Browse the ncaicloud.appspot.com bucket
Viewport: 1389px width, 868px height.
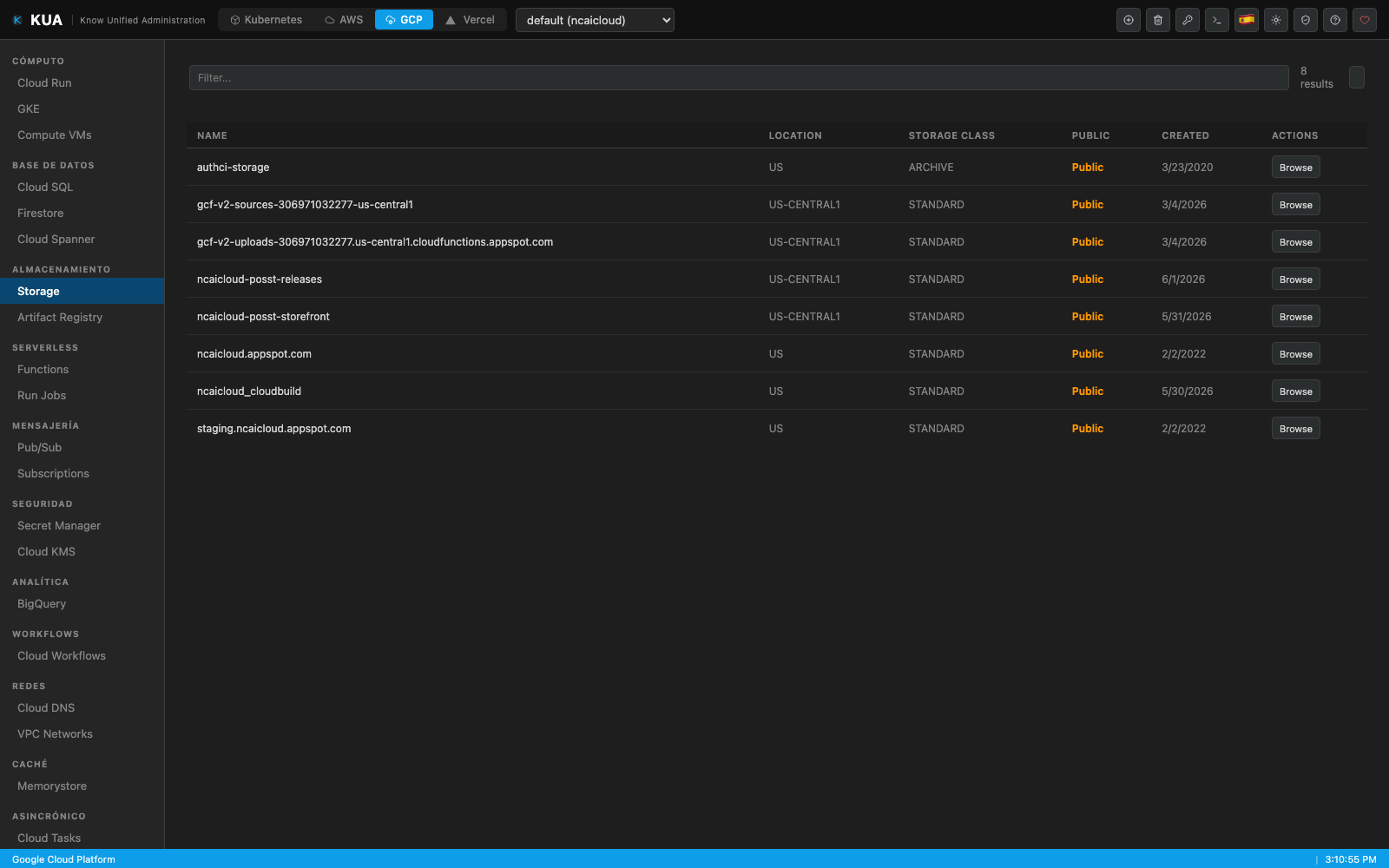tap(1295, 354)
